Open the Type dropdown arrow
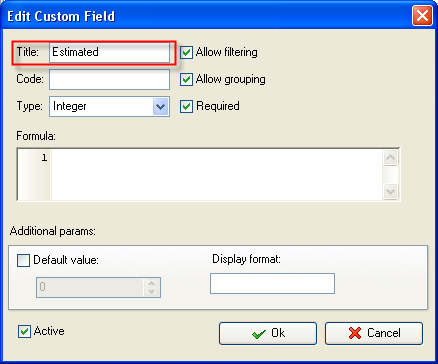Screen dimensions: 438x364 click(160, 107)
